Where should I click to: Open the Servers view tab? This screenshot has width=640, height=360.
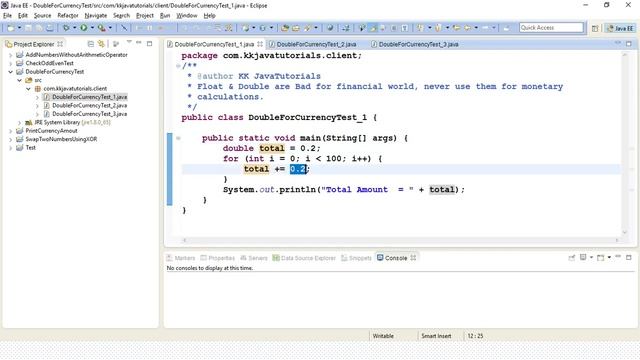coord(253,258)
